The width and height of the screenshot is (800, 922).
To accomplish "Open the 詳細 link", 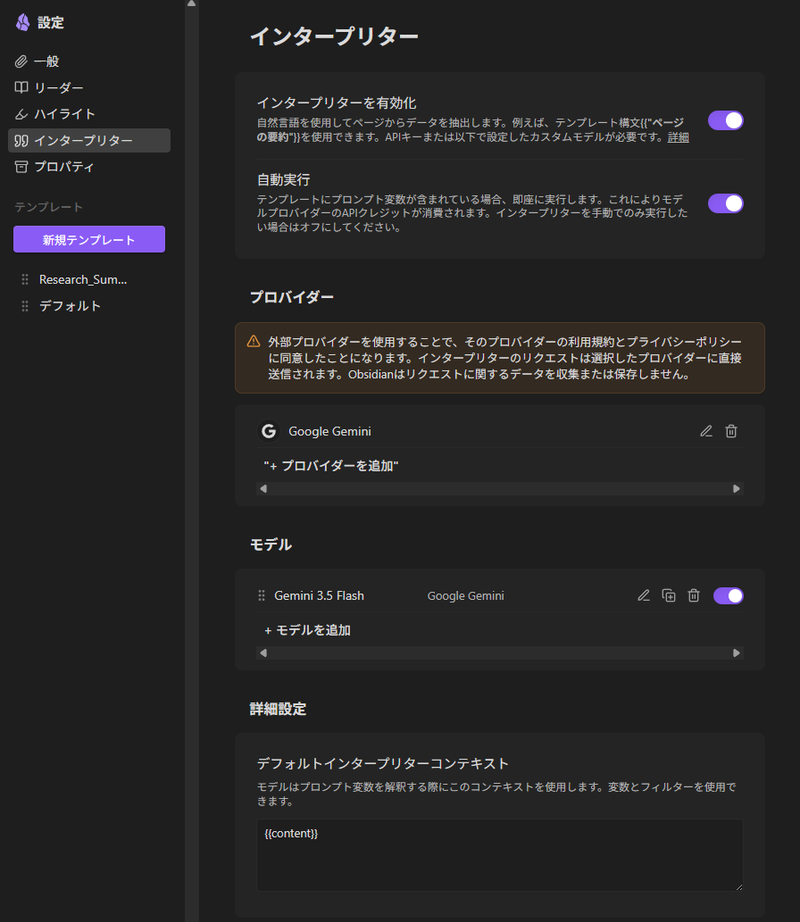I will coord(678,138).
